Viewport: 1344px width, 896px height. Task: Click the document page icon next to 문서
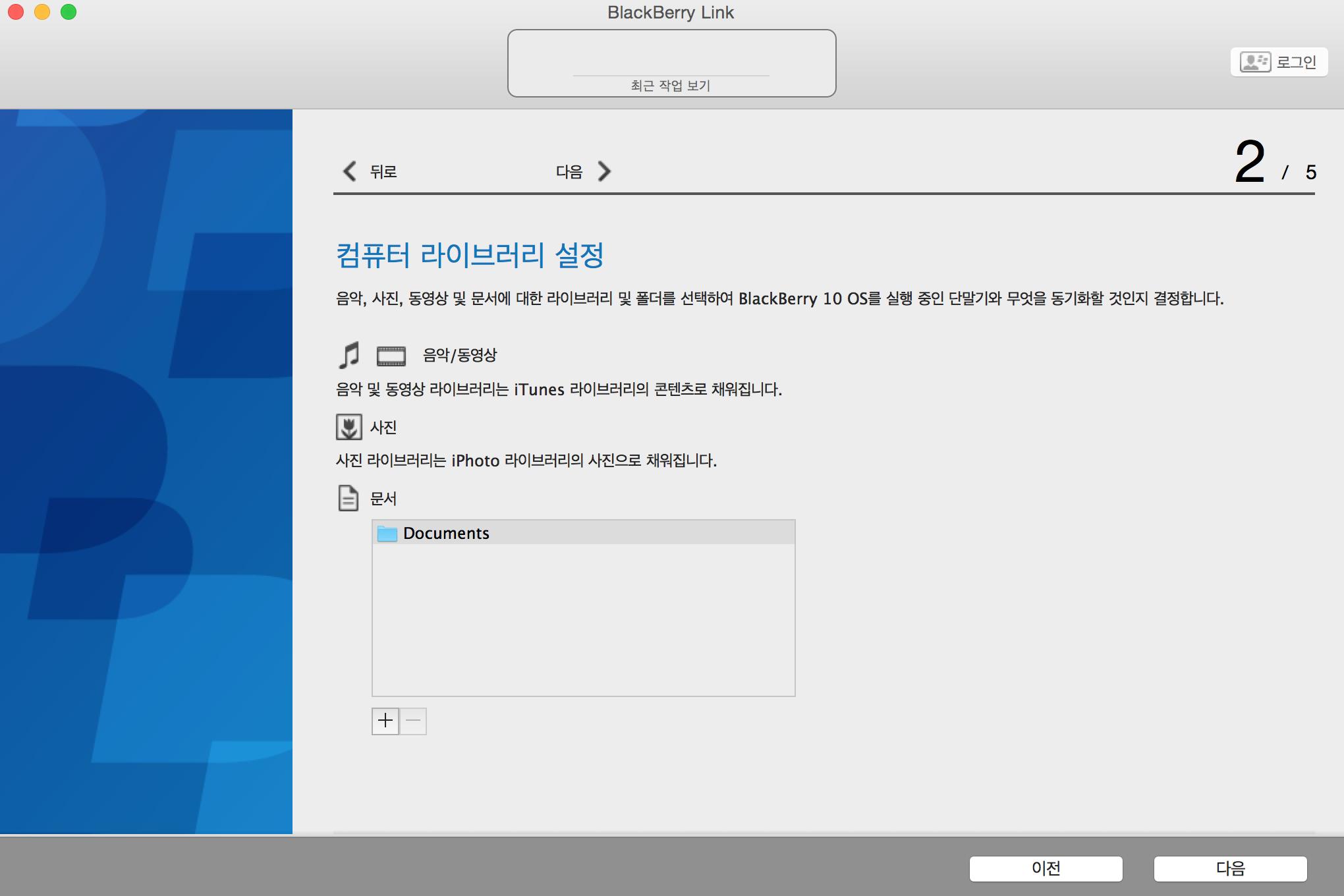click(x=348, y=498)
